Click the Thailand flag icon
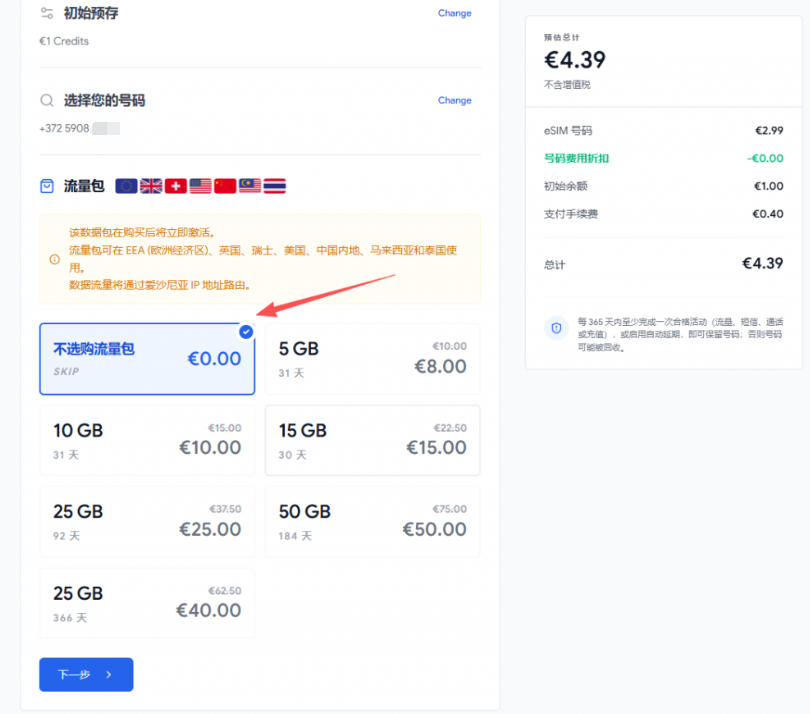Screen dimensions: 810x714 click(x=275, y=186)
